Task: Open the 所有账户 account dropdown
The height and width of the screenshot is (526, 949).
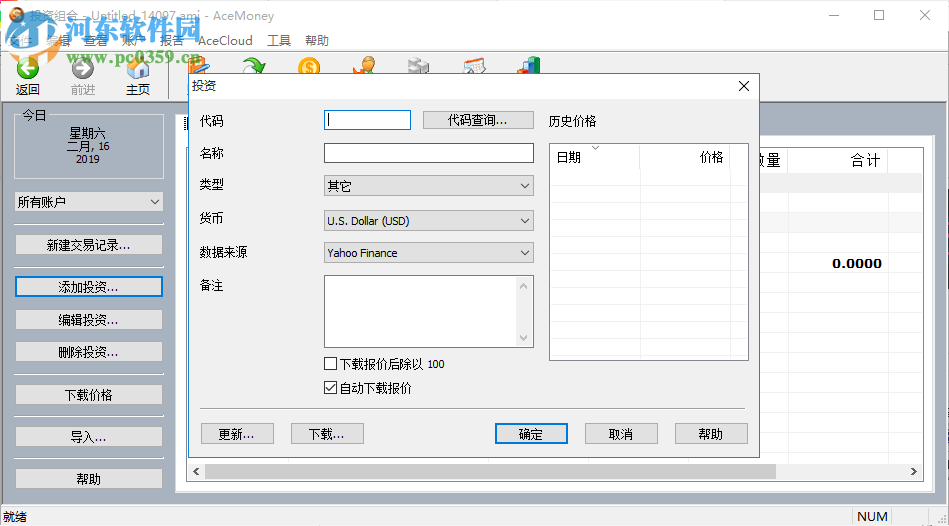Action: (x=89, y=202)
